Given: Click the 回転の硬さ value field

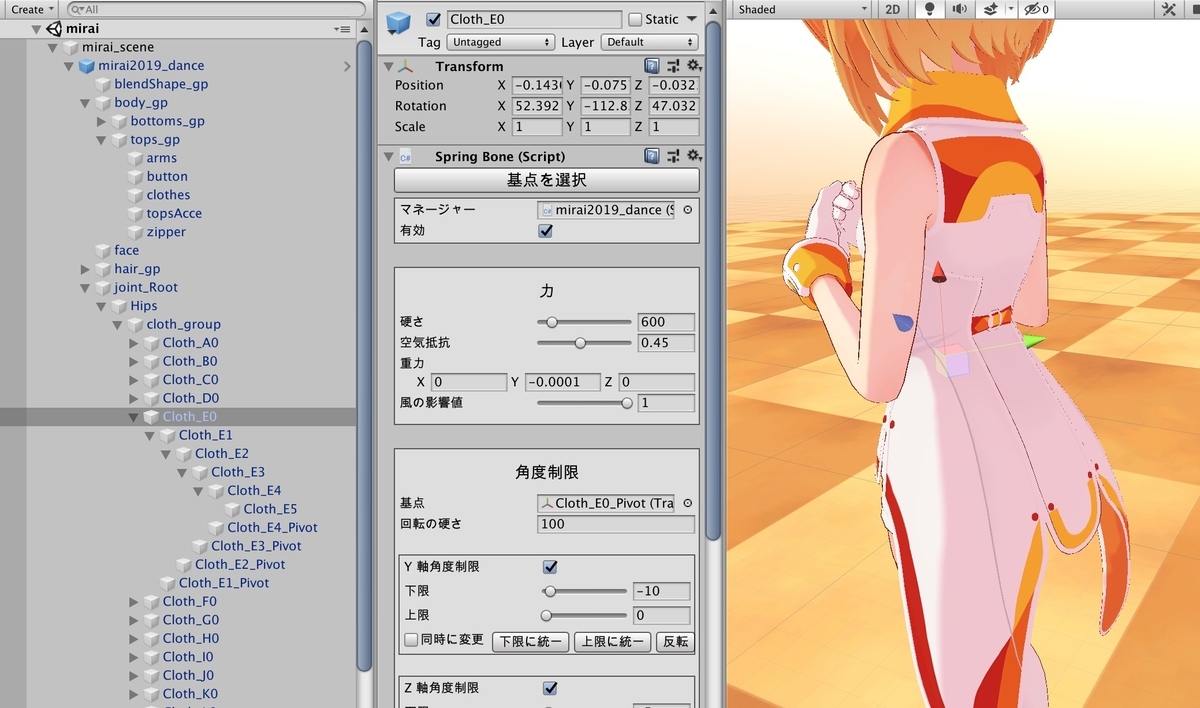Looking at the screenshot, I should click(x=616, y=524).
